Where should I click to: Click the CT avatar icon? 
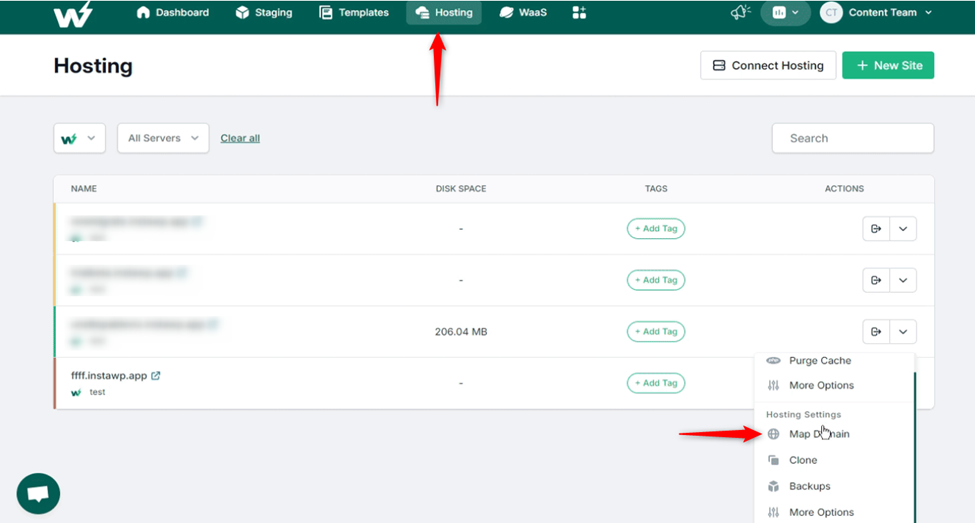pos(831,12)
